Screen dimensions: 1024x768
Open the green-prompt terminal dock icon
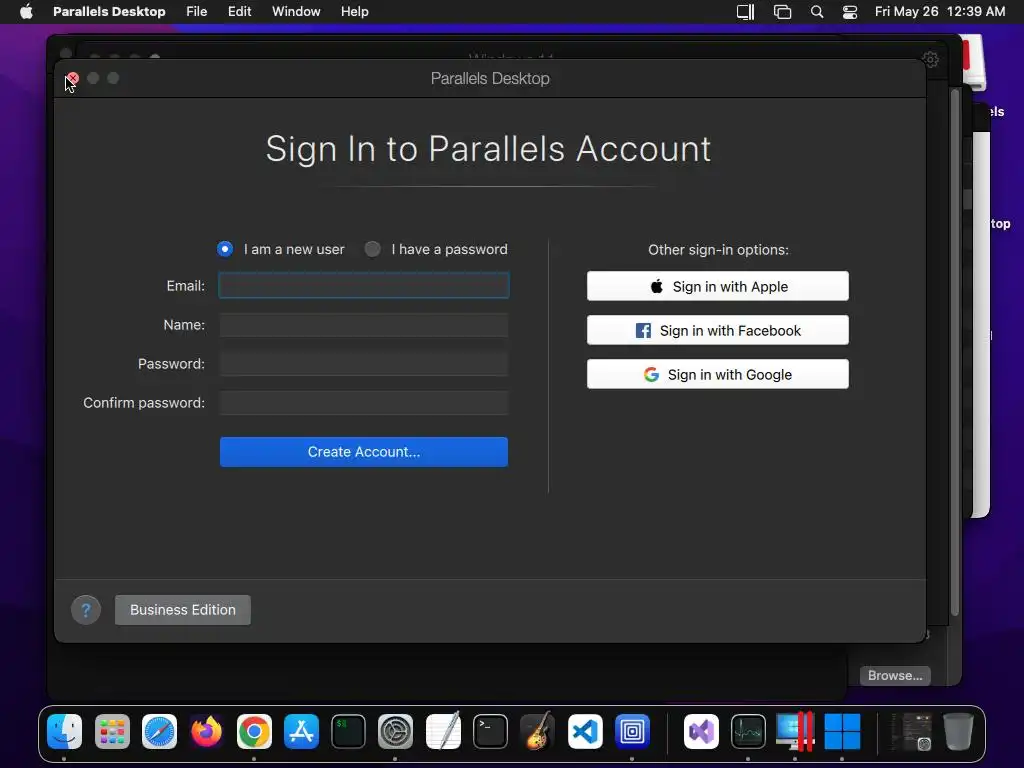(348, 731)
